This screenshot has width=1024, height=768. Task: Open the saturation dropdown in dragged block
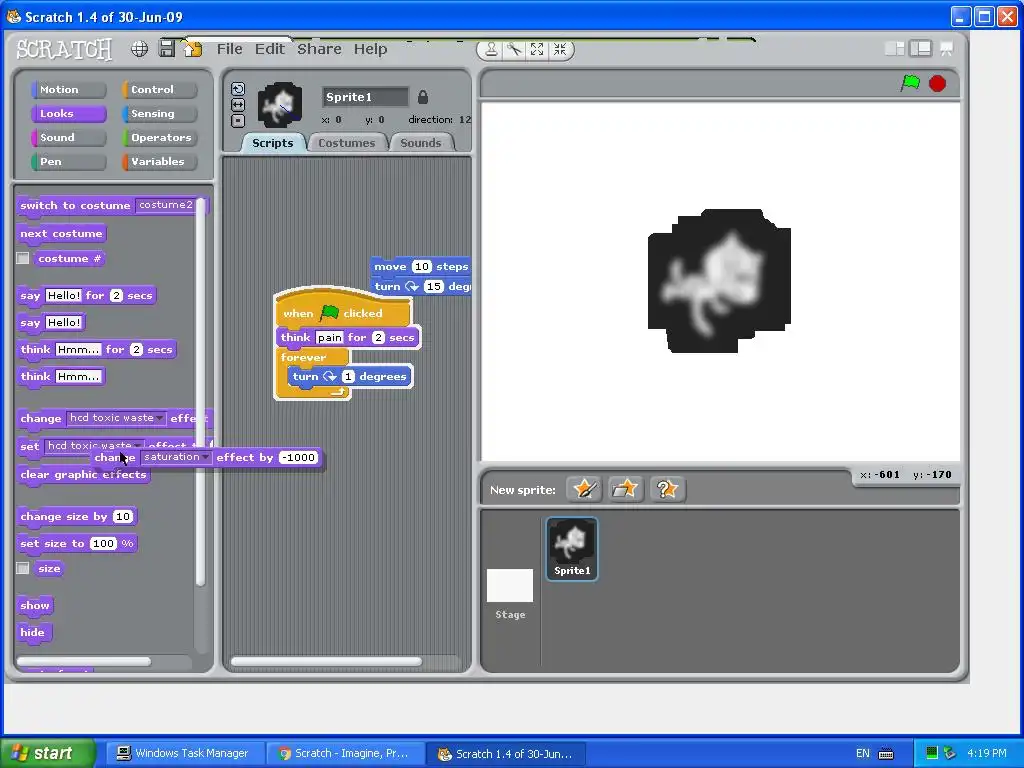tap(176, 457)
